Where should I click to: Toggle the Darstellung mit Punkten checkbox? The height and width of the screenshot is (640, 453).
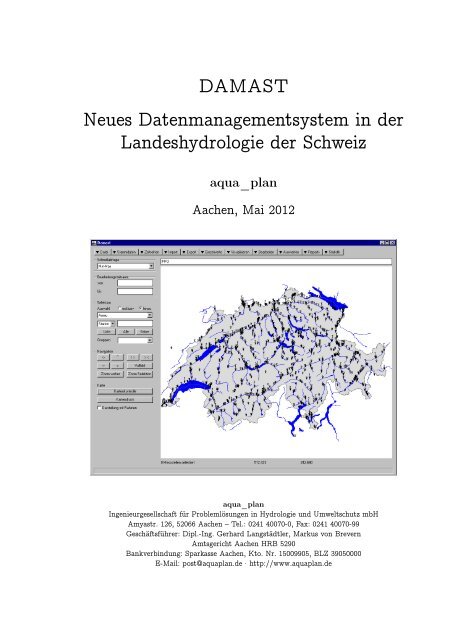[x=99, y=408]
